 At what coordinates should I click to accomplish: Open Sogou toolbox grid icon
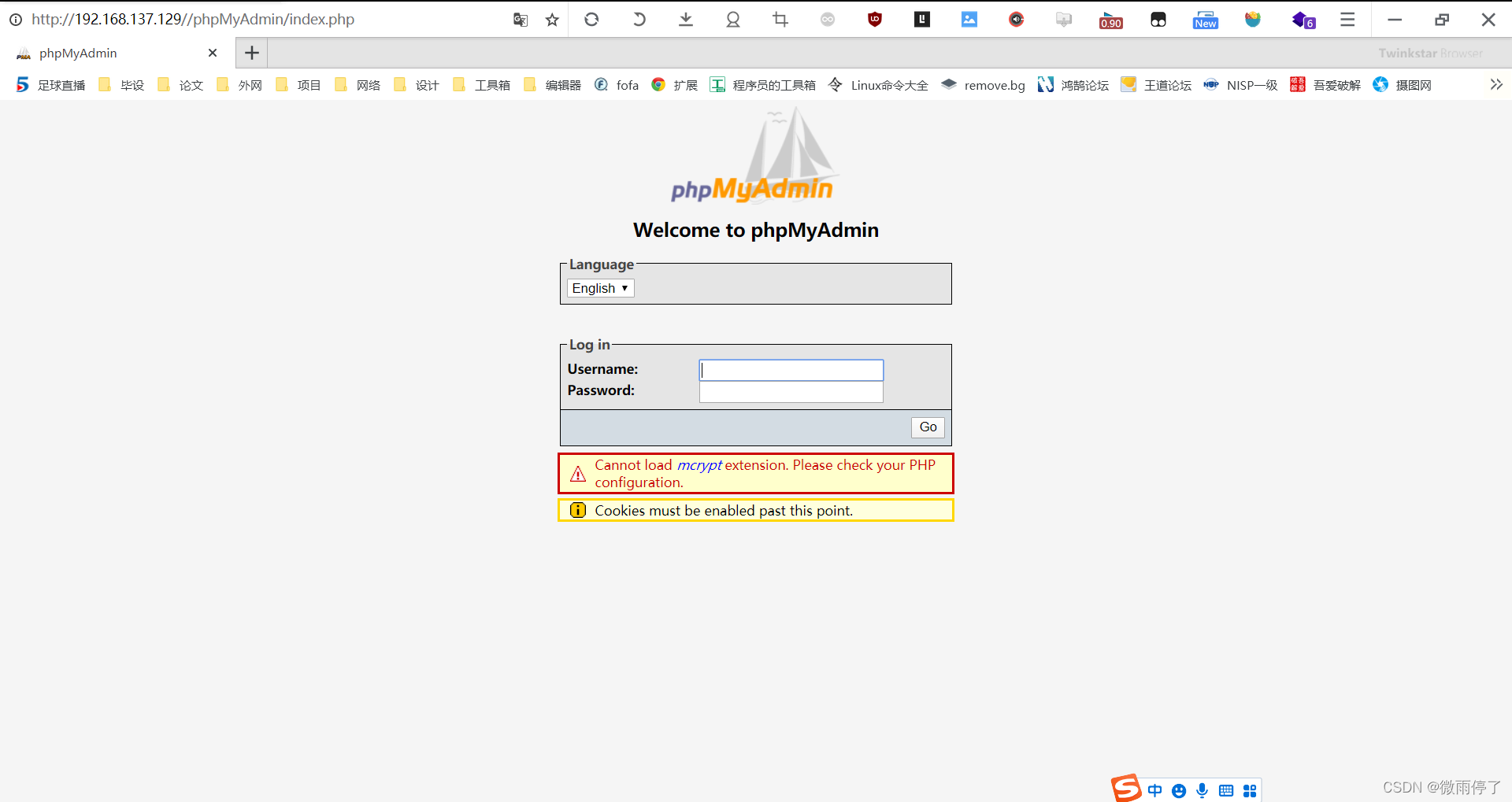(1250, 791)
